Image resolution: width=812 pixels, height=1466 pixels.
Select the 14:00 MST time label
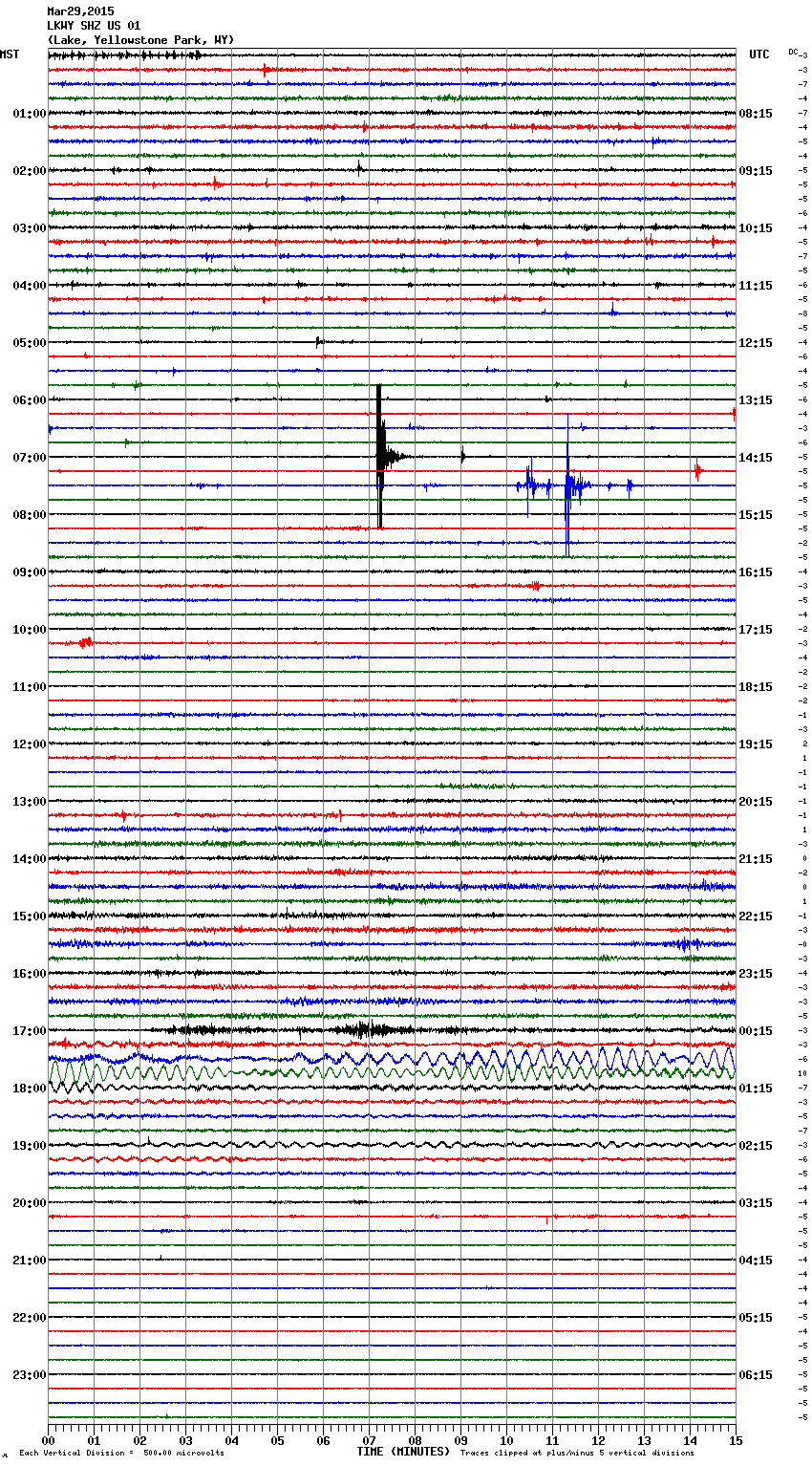pos(30,859)
